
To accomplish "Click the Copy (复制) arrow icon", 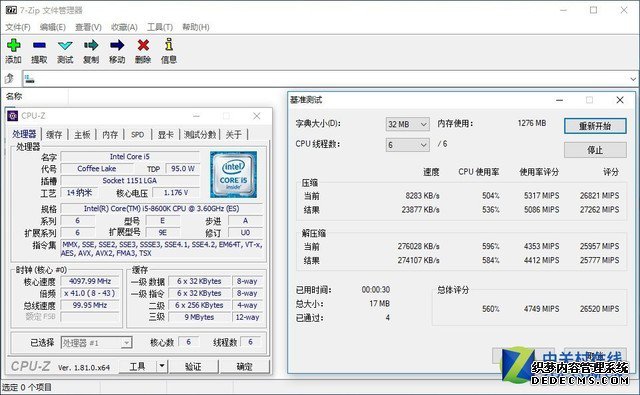I will click(x=91, y=45).
